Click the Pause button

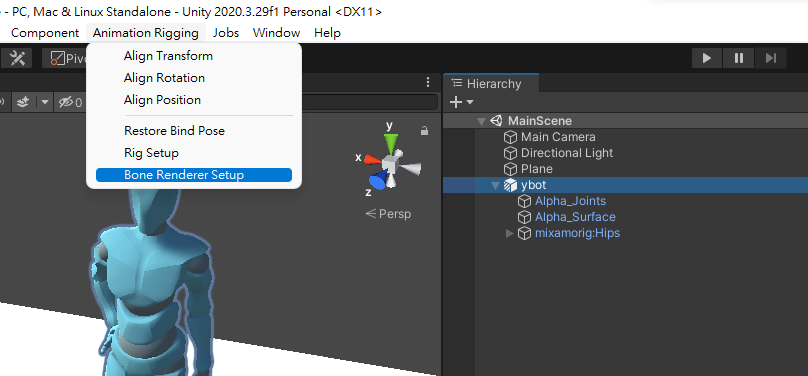[739, 58]
